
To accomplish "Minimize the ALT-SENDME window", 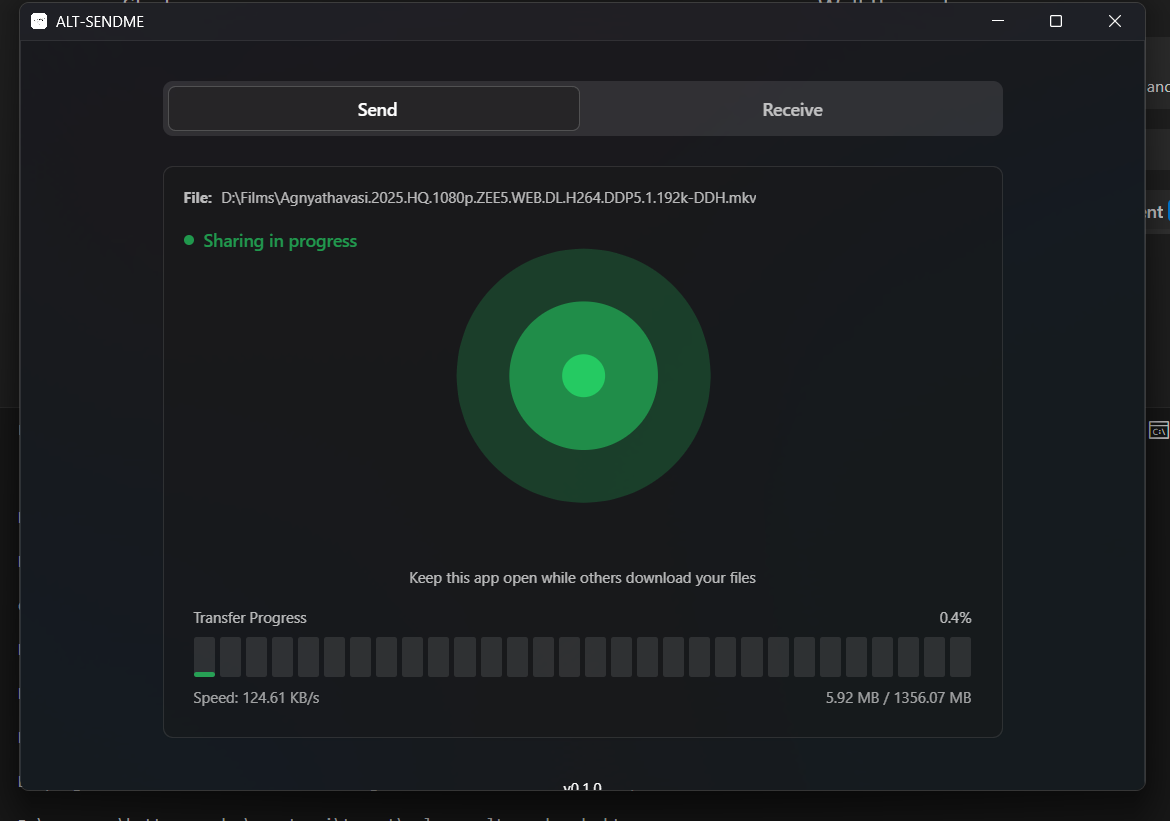I will pos(997,20).
